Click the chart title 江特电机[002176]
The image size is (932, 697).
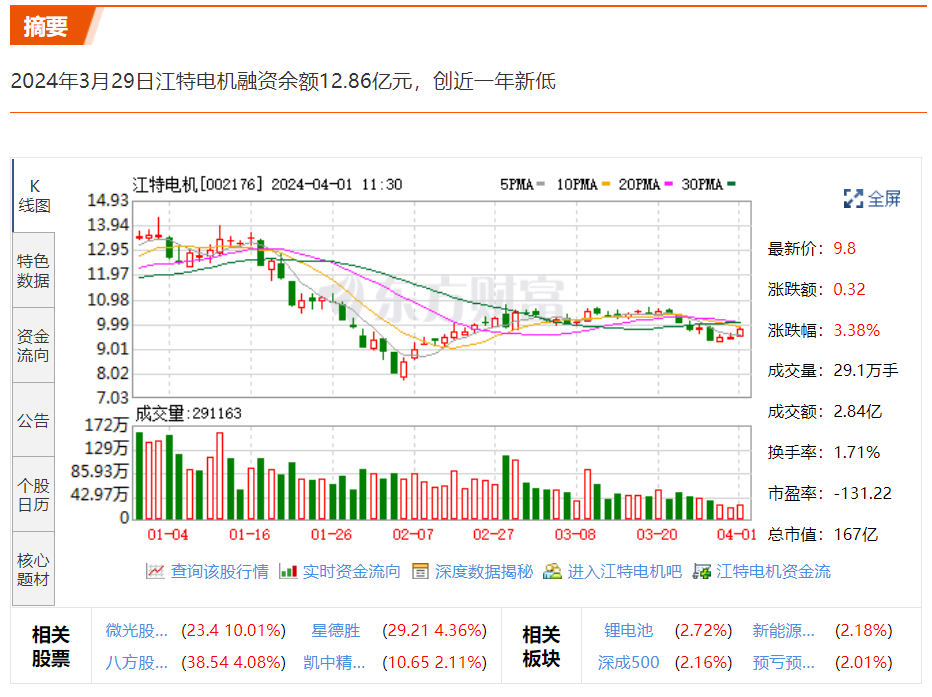pos(197,185)
